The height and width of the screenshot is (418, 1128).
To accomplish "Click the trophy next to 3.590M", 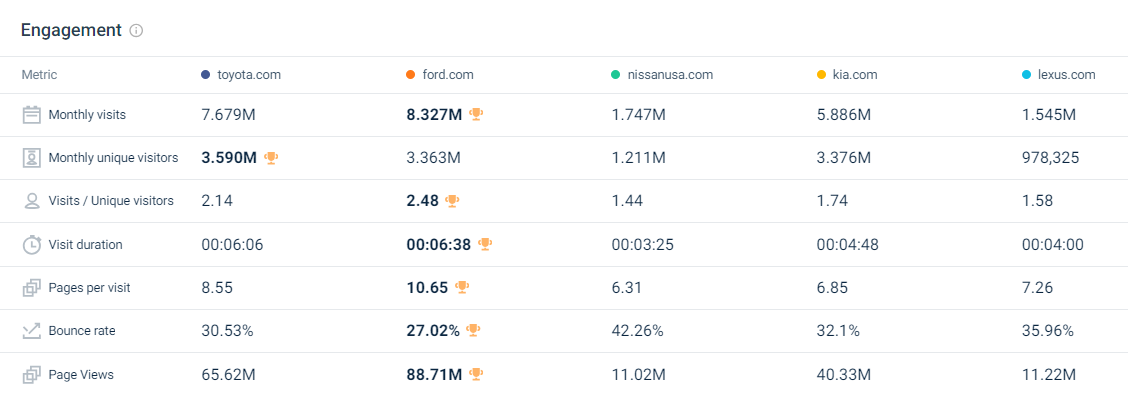I will (270, 158).
